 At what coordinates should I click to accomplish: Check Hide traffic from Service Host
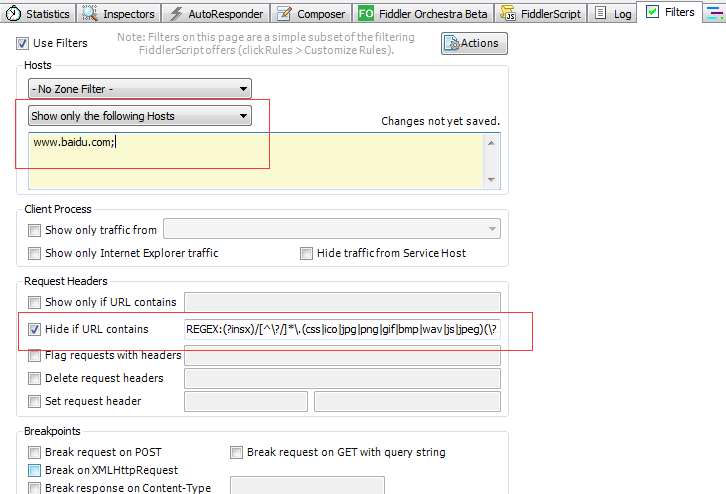coord(306,253)
